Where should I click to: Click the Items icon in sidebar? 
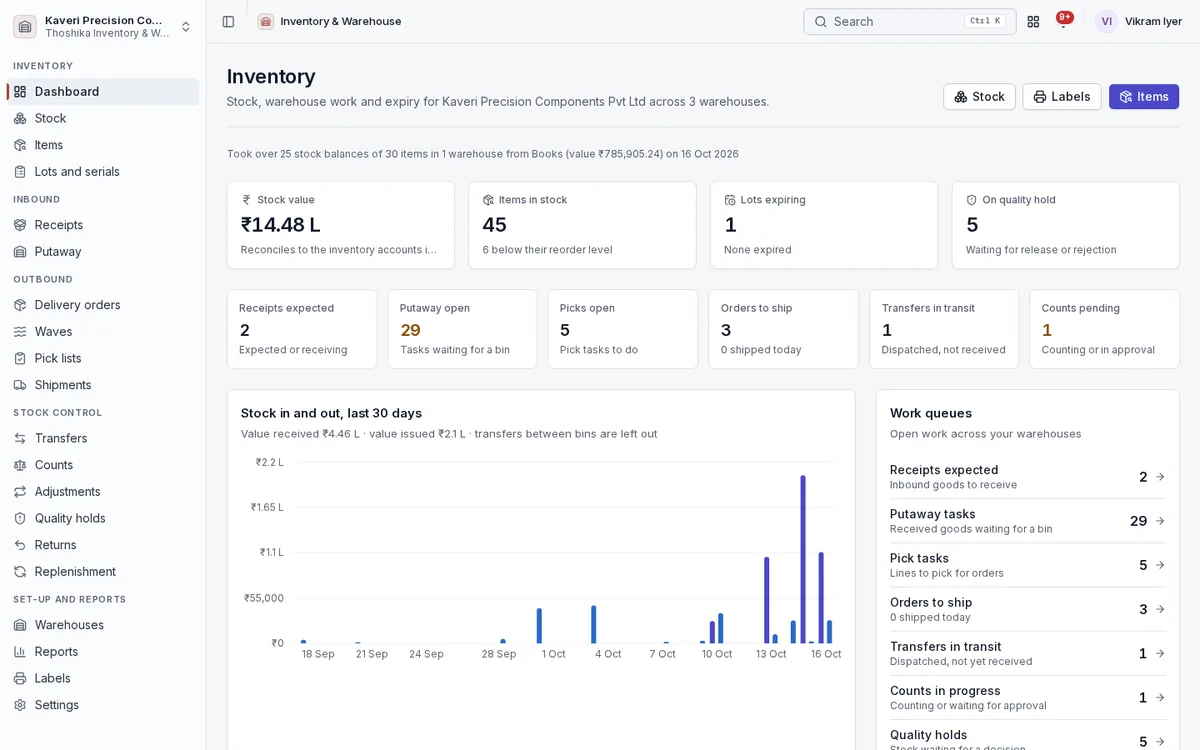pos(20,145)
